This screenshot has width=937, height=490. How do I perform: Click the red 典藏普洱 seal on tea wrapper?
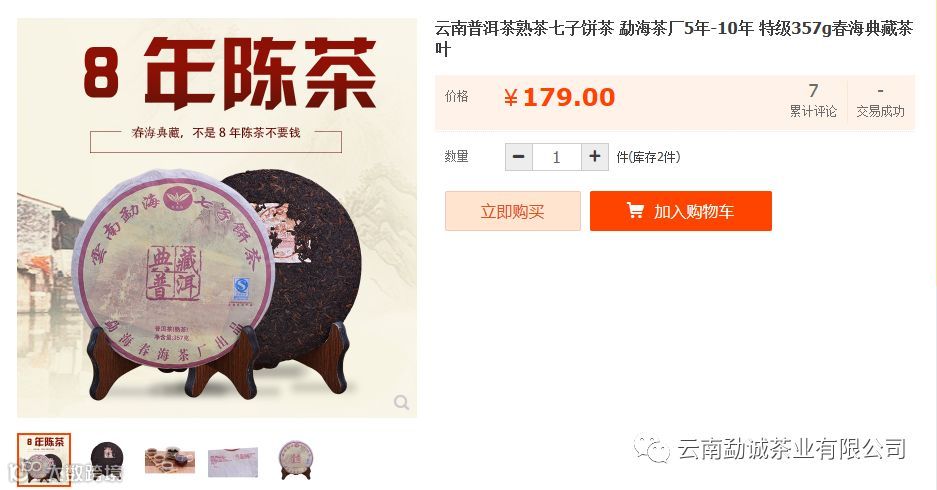(x=174, y=272)
